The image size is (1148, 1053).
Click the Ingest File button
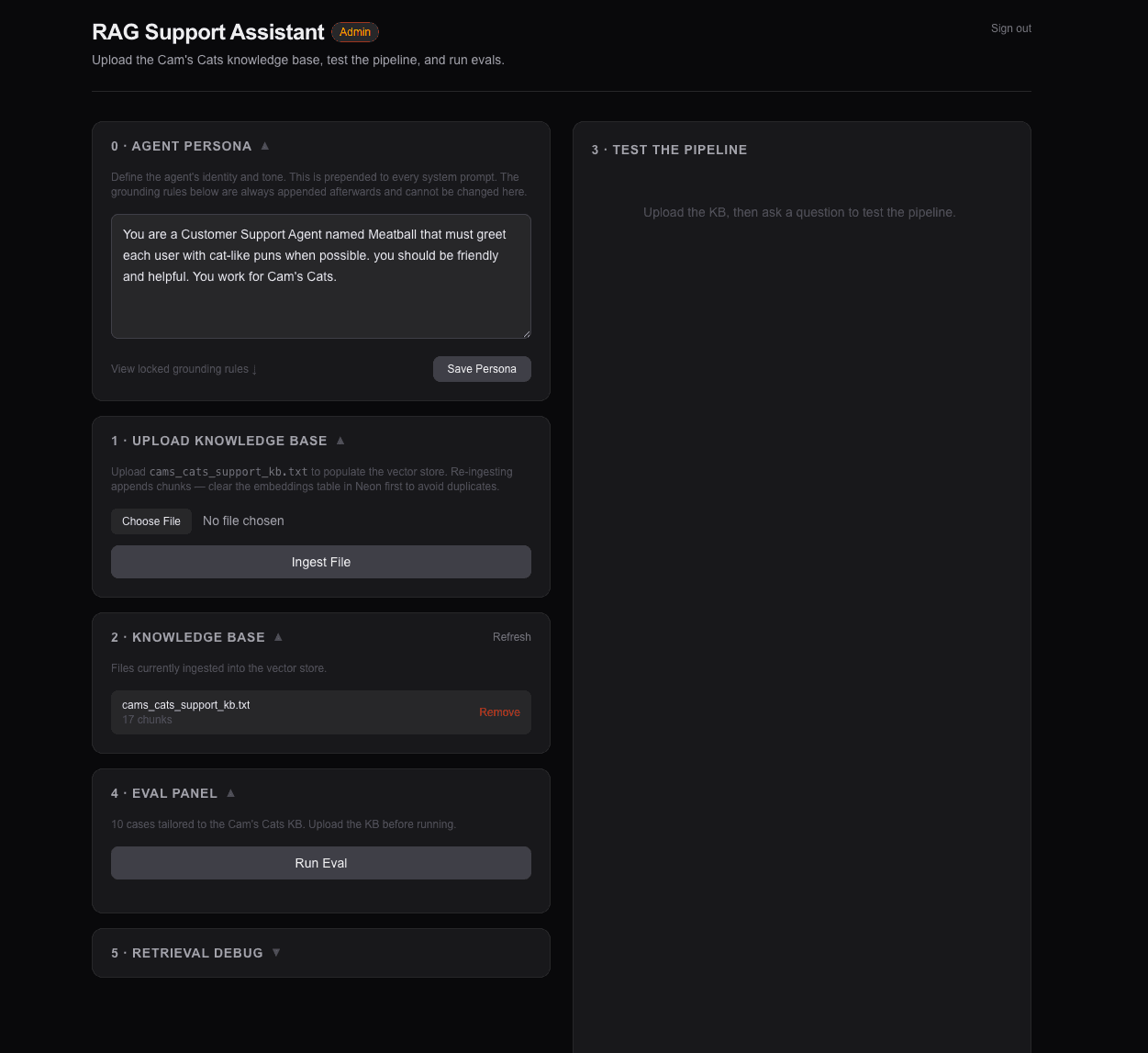coord(320,561)
